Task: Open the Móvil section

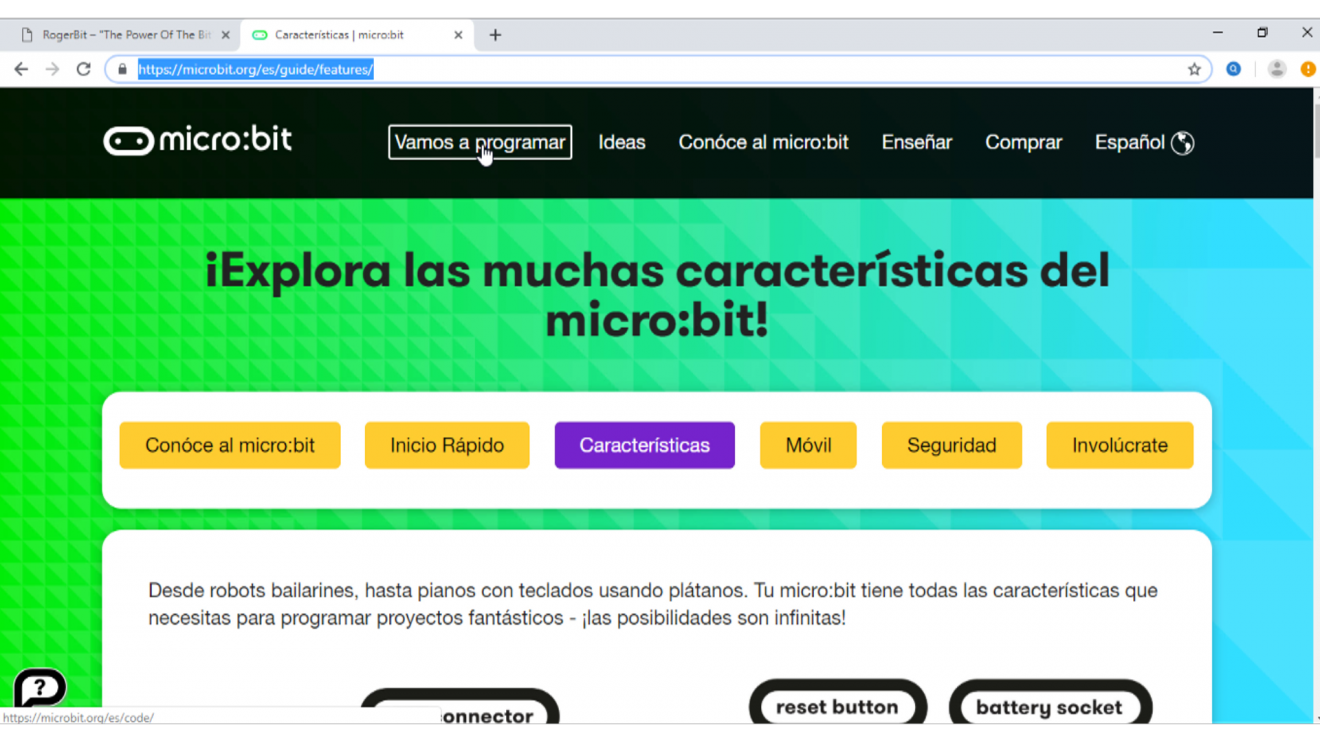Action: [807, 444]
